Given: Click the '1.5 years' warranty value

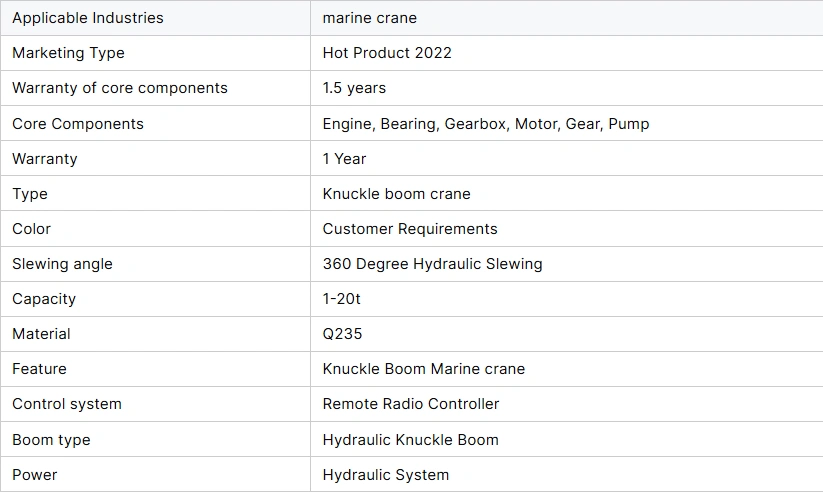Looking at the screenshot, I should tap(354, 88).
